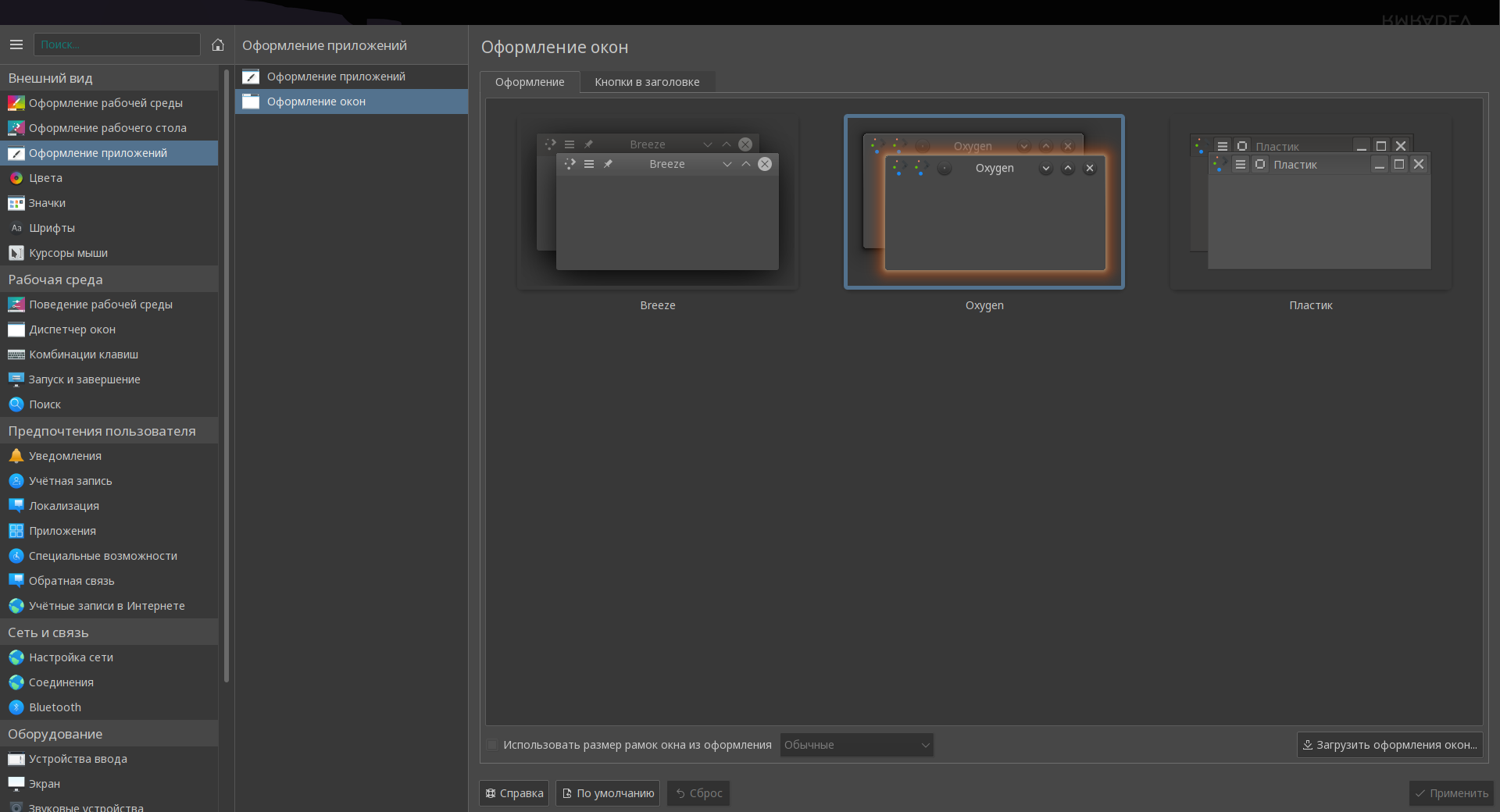Click the Шрифты icon
Screen dimensions: 1500x812
point(16,228)
